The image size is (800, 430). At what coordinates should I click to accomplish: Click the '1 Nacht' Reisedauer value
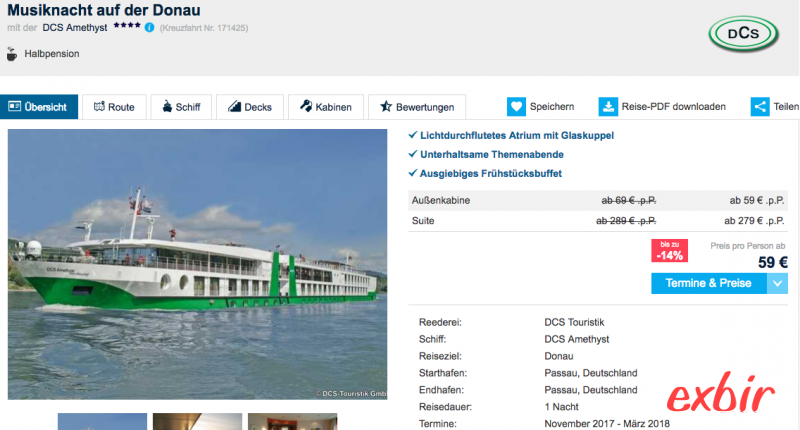(x=561, y=407)
